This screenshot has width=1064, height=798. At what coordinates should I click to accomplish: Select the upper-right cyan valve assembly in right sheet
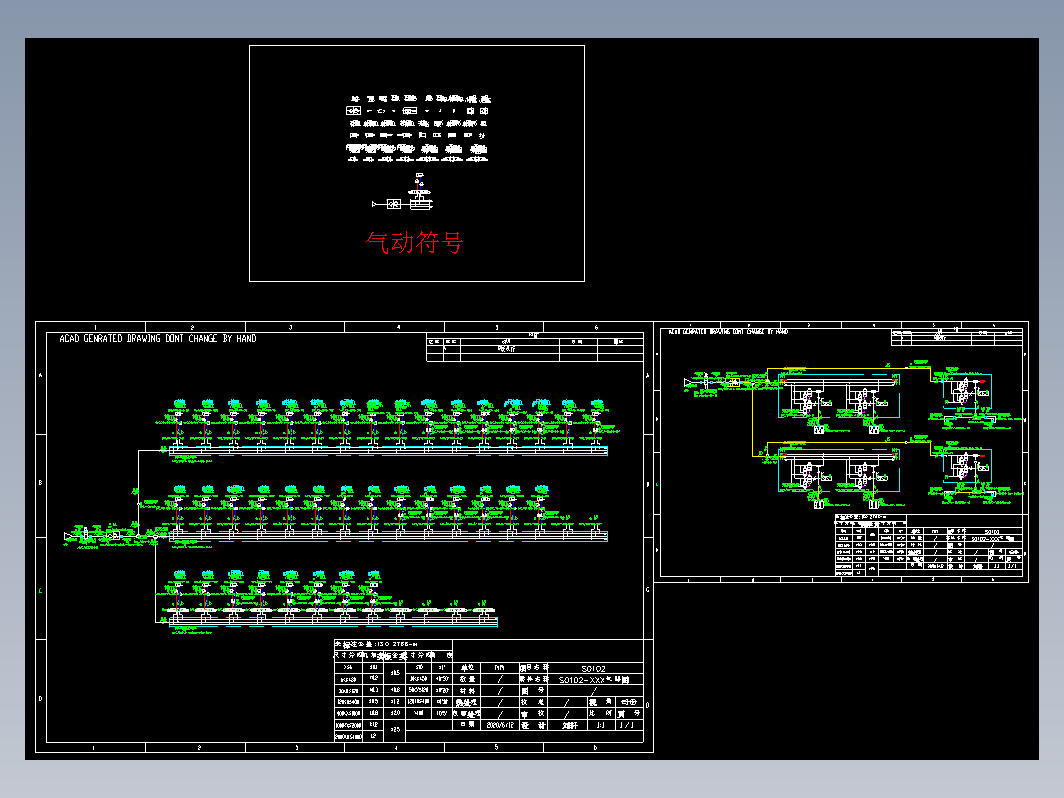click(966, 392)
